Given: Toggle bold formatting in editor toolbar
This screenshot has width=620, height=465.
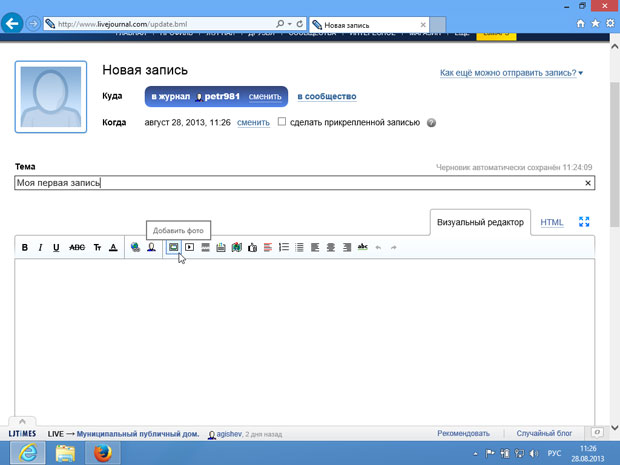Looking at the screenshot, I should (x=26, y=247).
